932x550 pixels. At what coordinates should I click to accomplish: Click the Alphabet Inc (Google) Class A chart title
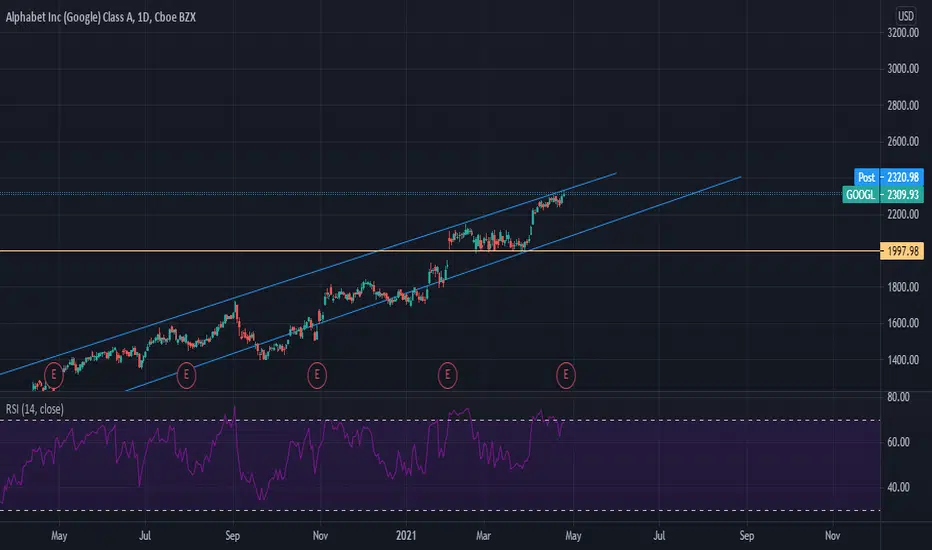[x=100, y=17]
